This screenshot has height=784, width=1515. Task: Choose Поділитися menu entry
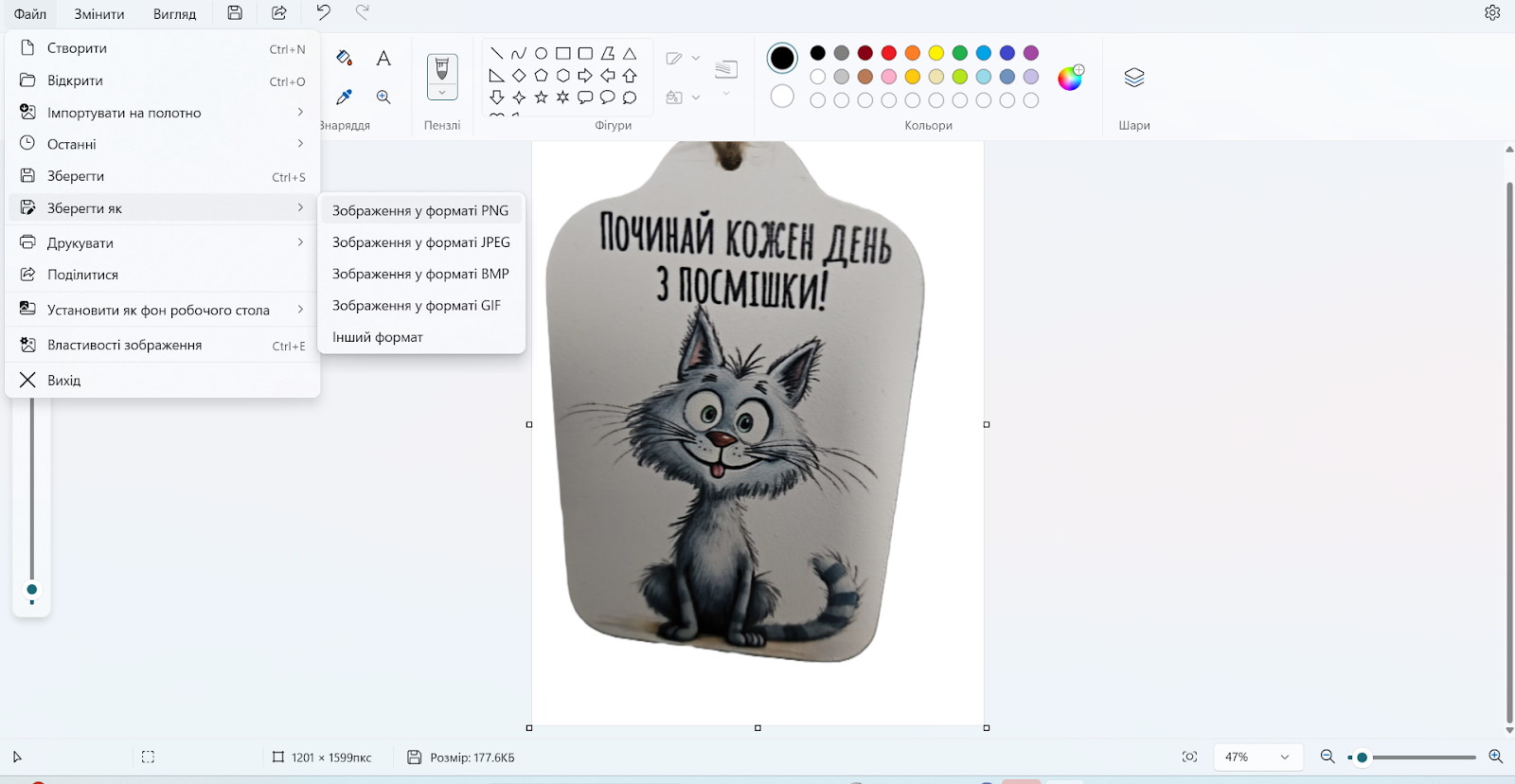[163, 275]
